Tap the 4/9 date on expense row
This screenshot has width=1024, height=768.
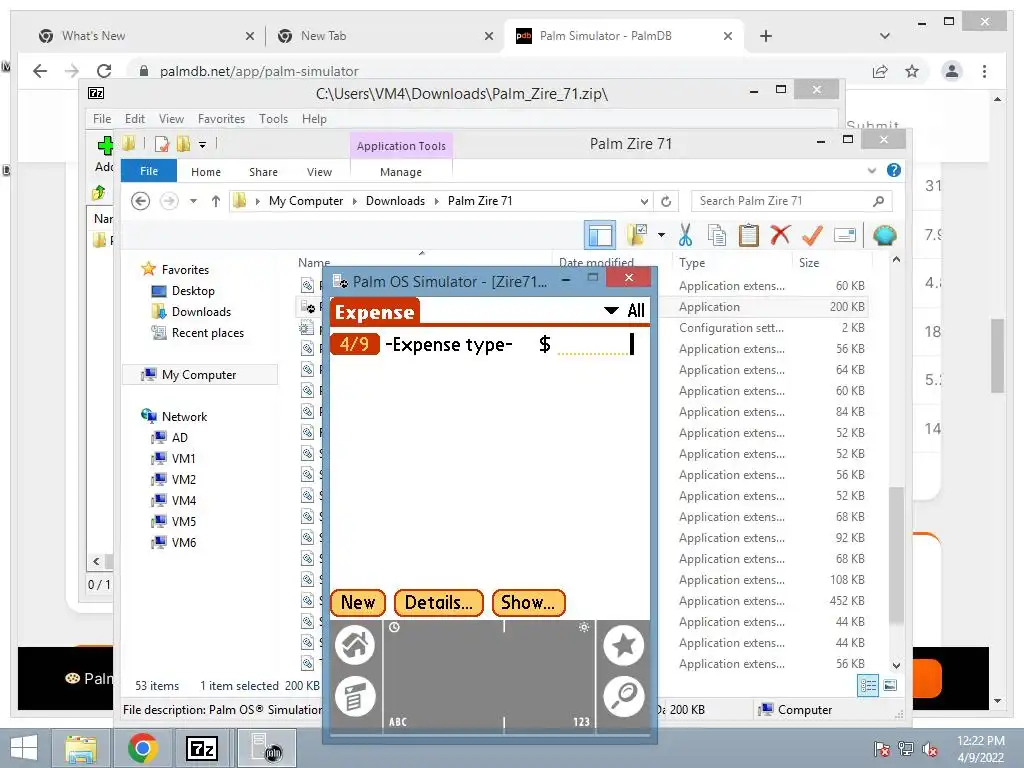[x=354, y=344]
